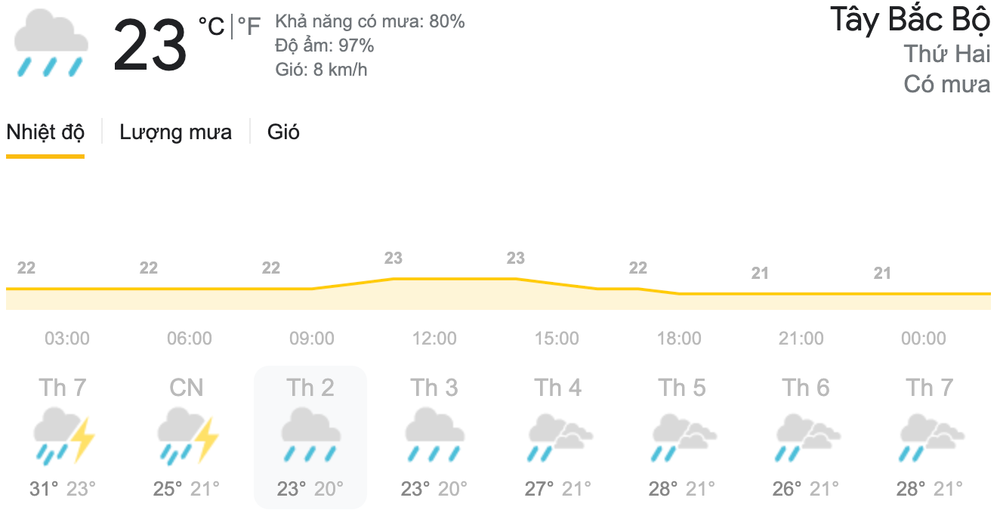This screenshot has width=1000, height=520.
Task: Select the 15:00 hour label
Action: (557, 338)
